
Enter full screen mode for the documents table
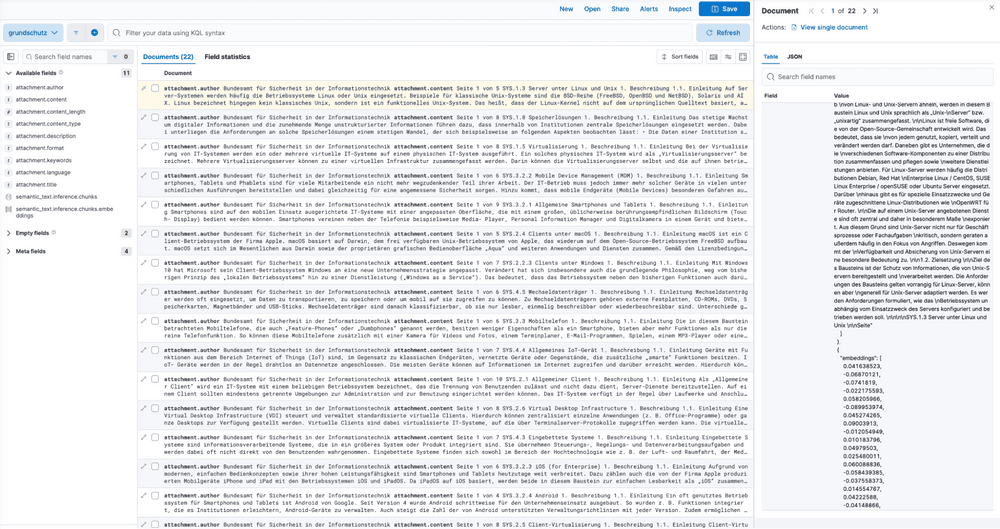click(743, 57)
